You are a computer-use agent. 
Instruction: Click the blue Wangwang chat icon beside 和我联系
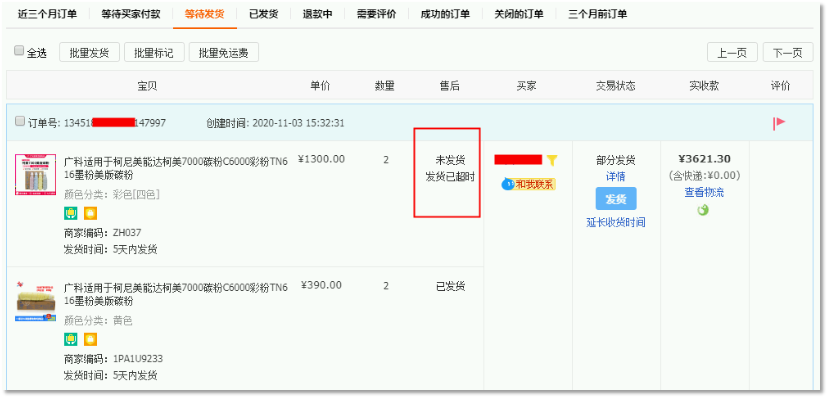[x=507, y=185]
